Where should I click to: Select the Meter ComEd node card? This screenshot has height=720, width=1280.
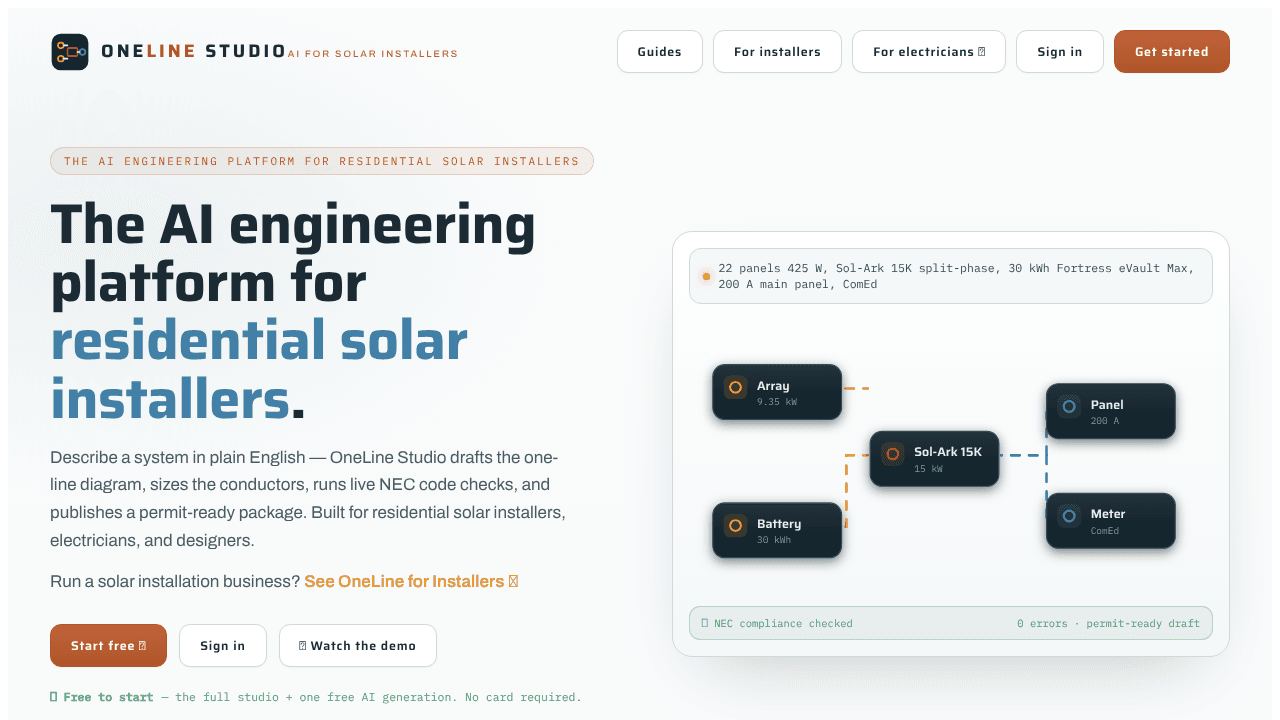[1111, 521]
